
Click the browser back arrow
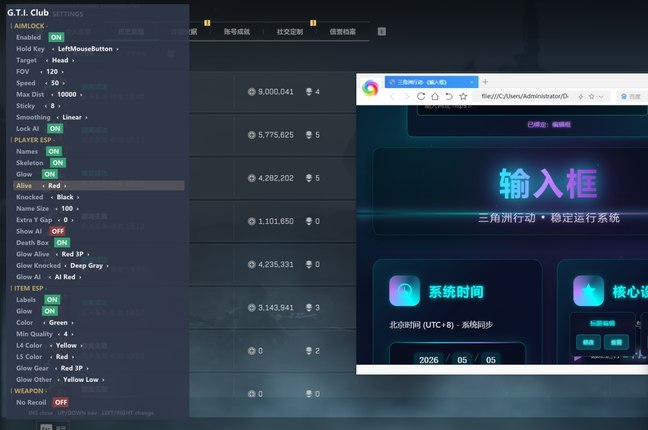pyautogui.click(x=393, y=96)
